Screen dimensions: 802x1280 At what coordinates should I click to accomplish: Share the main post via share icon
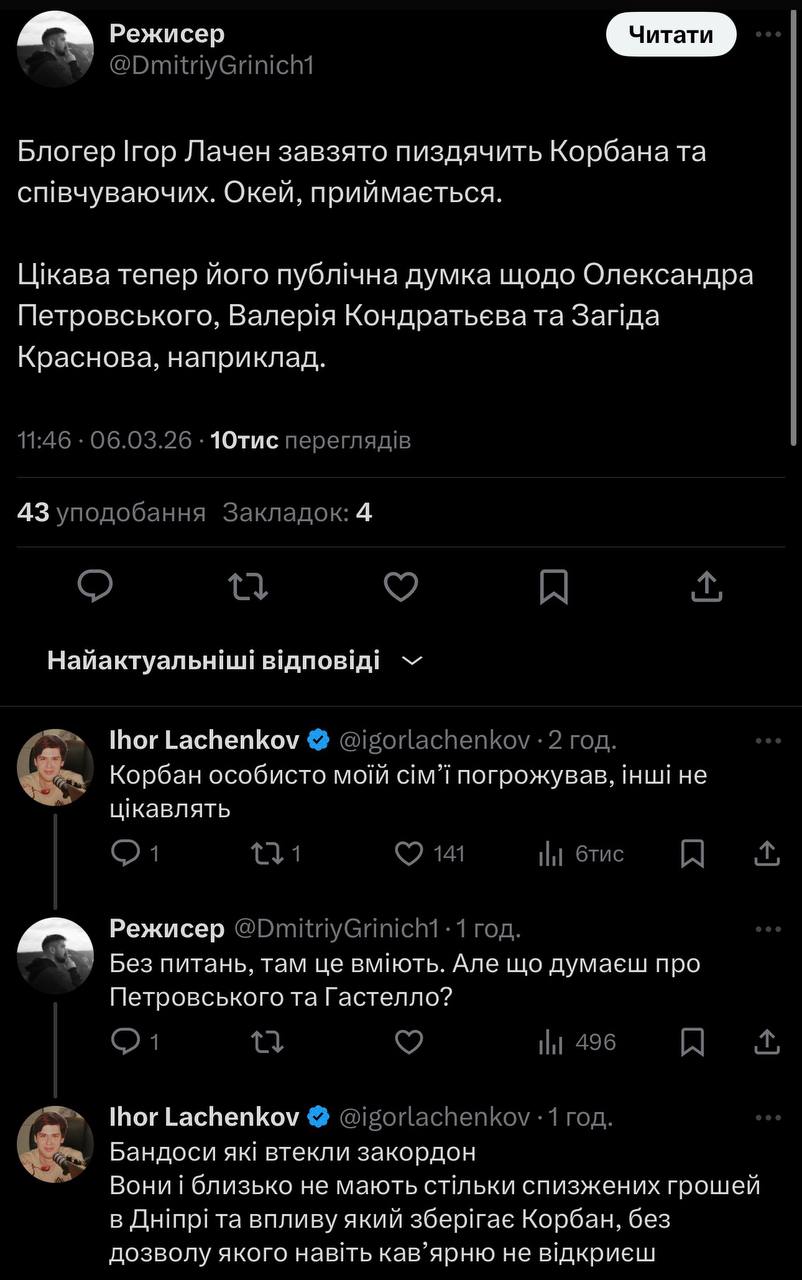tap(707, 587)
